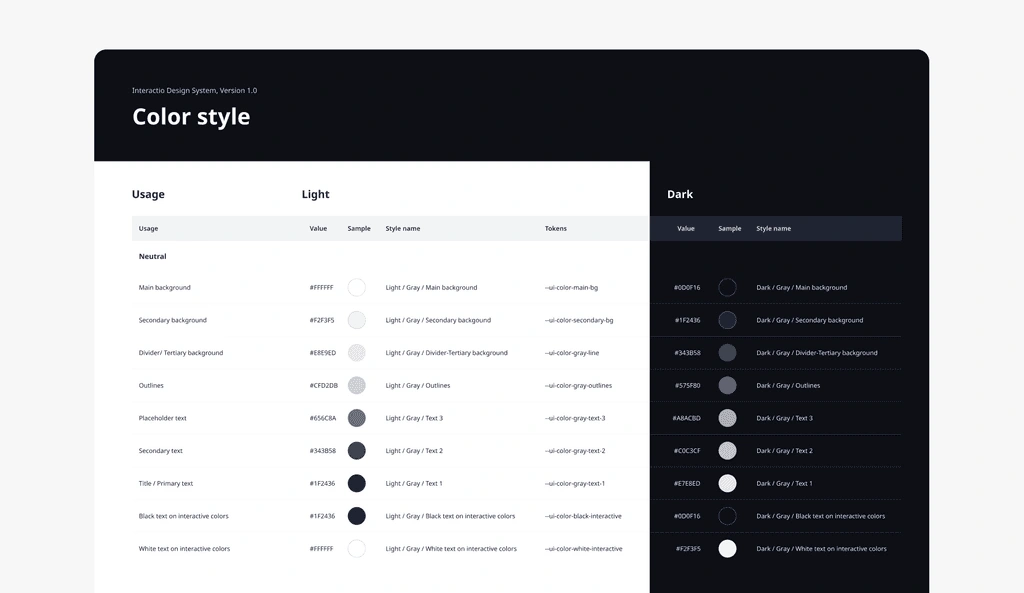This screenshot has height=593, width=1024.
Task: Click the Dark Gray Text 2 sample circle
Action: [x=728, y=451]
